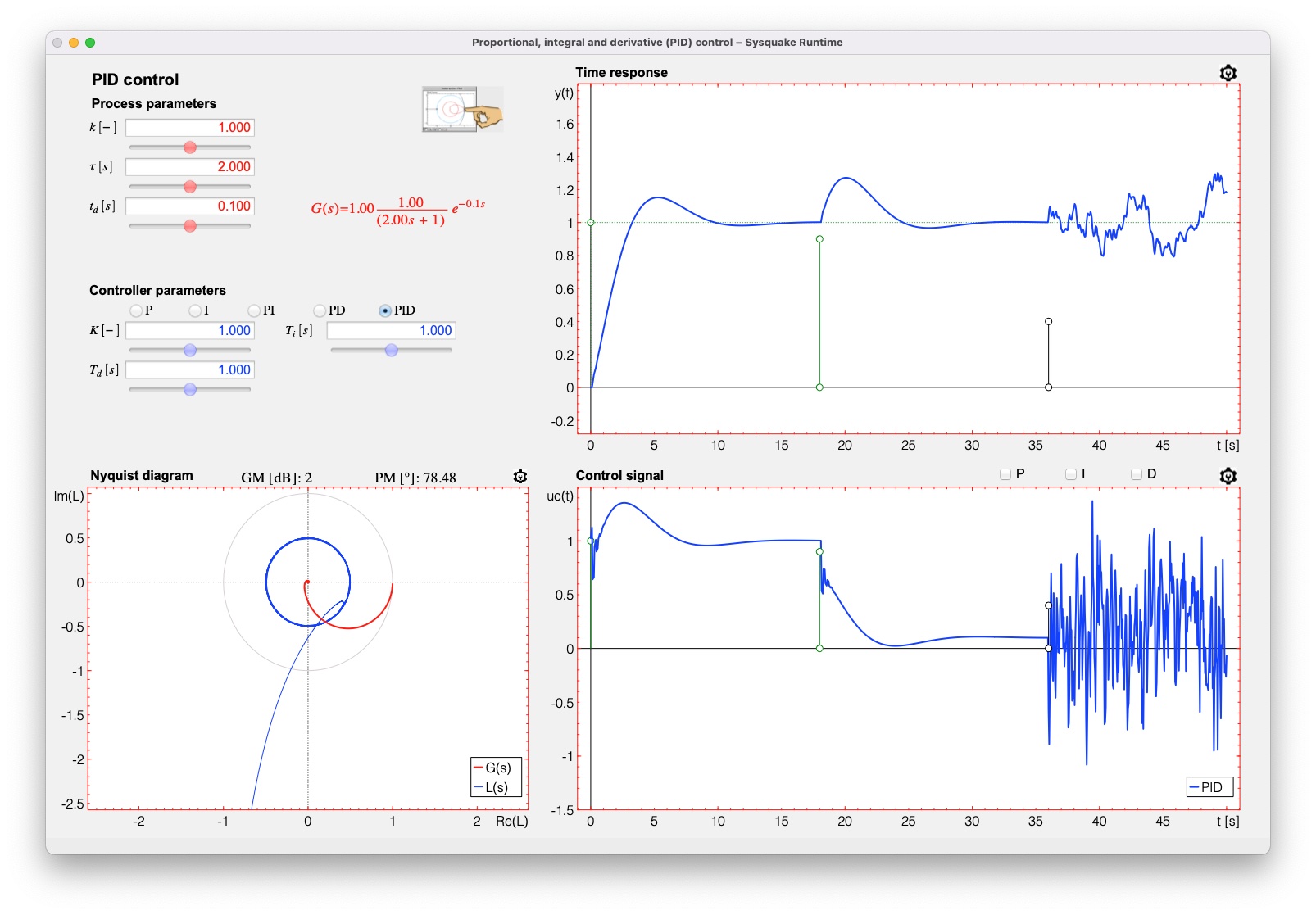Screen dimensions: 1316x915
Task: Open the Time response plot gear settings
Action: pyautogui.click(x=1227, y=73)
